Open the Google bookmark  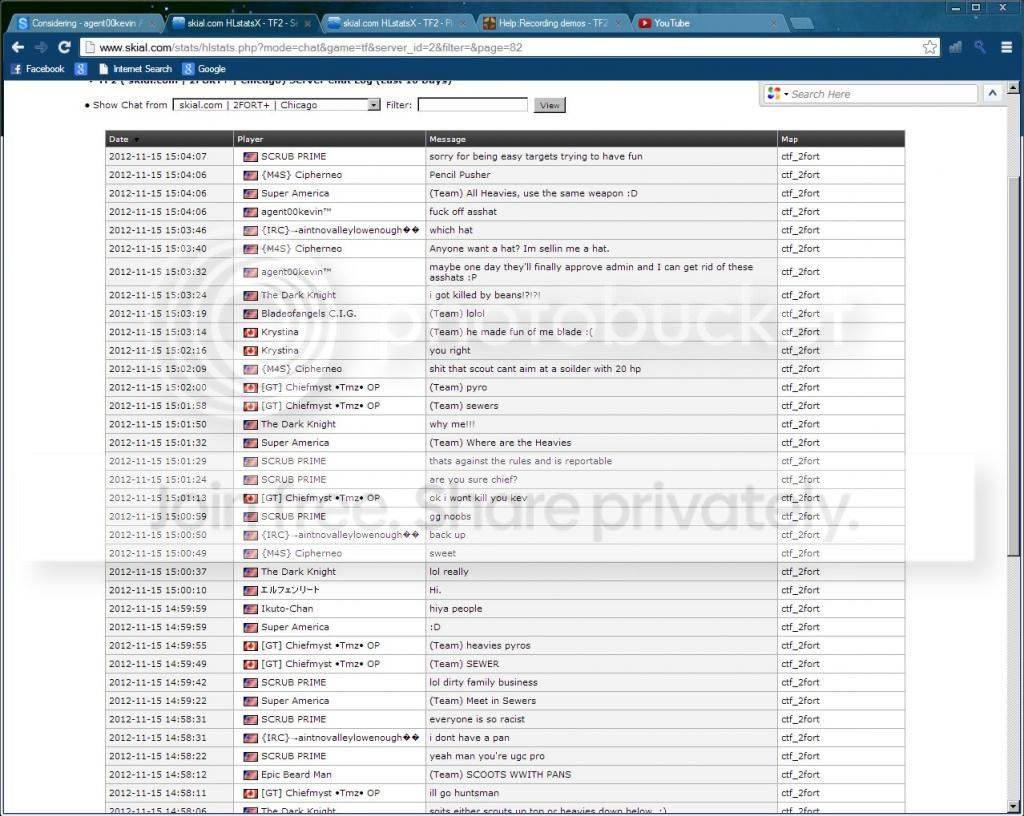[x=204, y=69]
